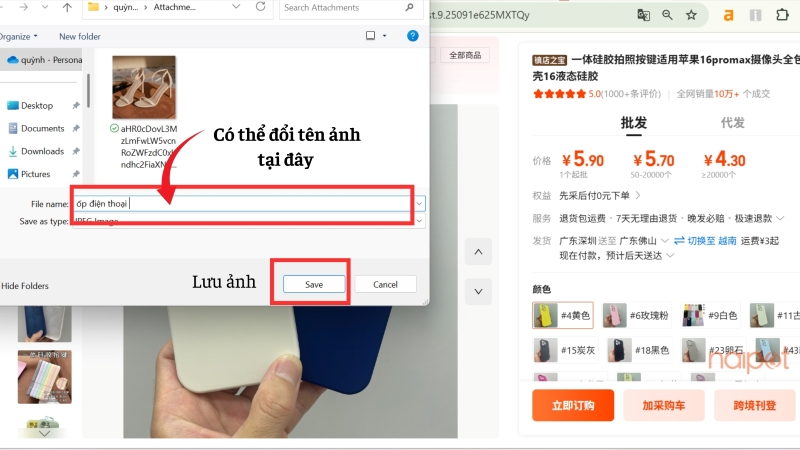This screenshot has height=450, width=800.
Task: Bookmark this page with star
Action: [691, 15]
